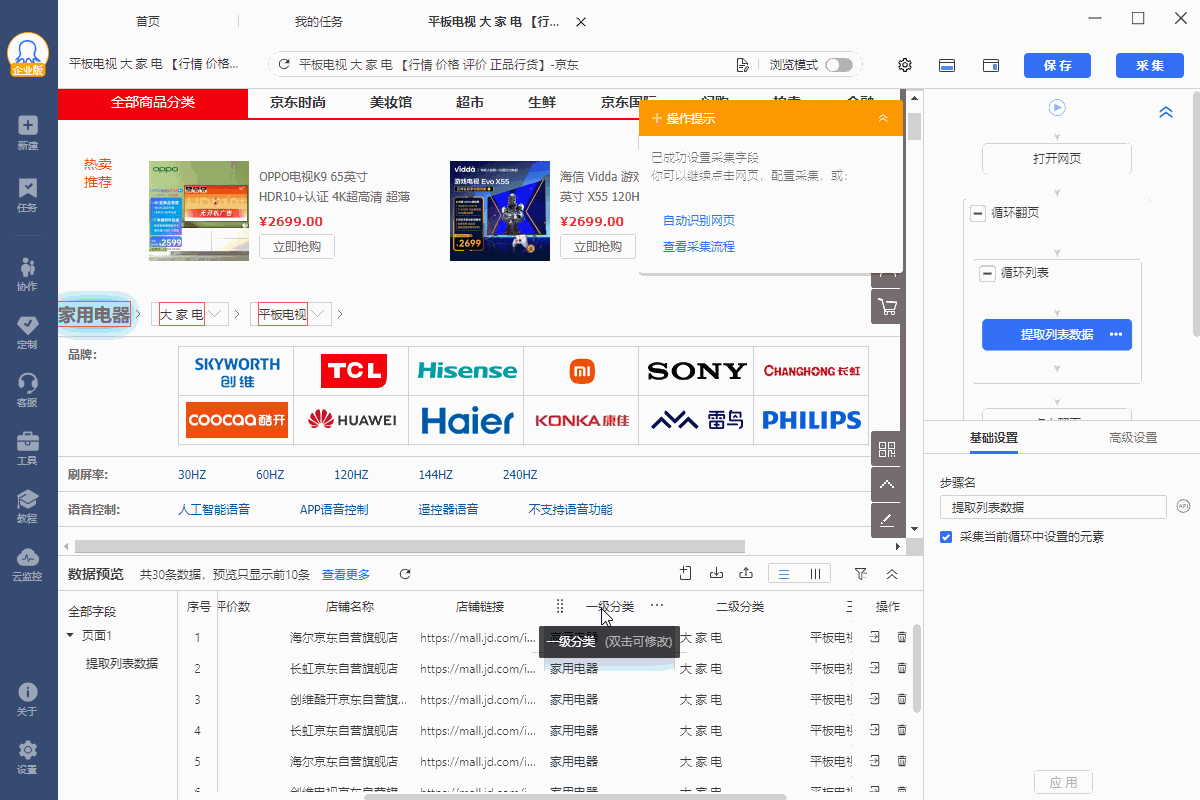
Task: Click the add field icon in data preview
Action: pyautogui.click(x=685, y=573)
